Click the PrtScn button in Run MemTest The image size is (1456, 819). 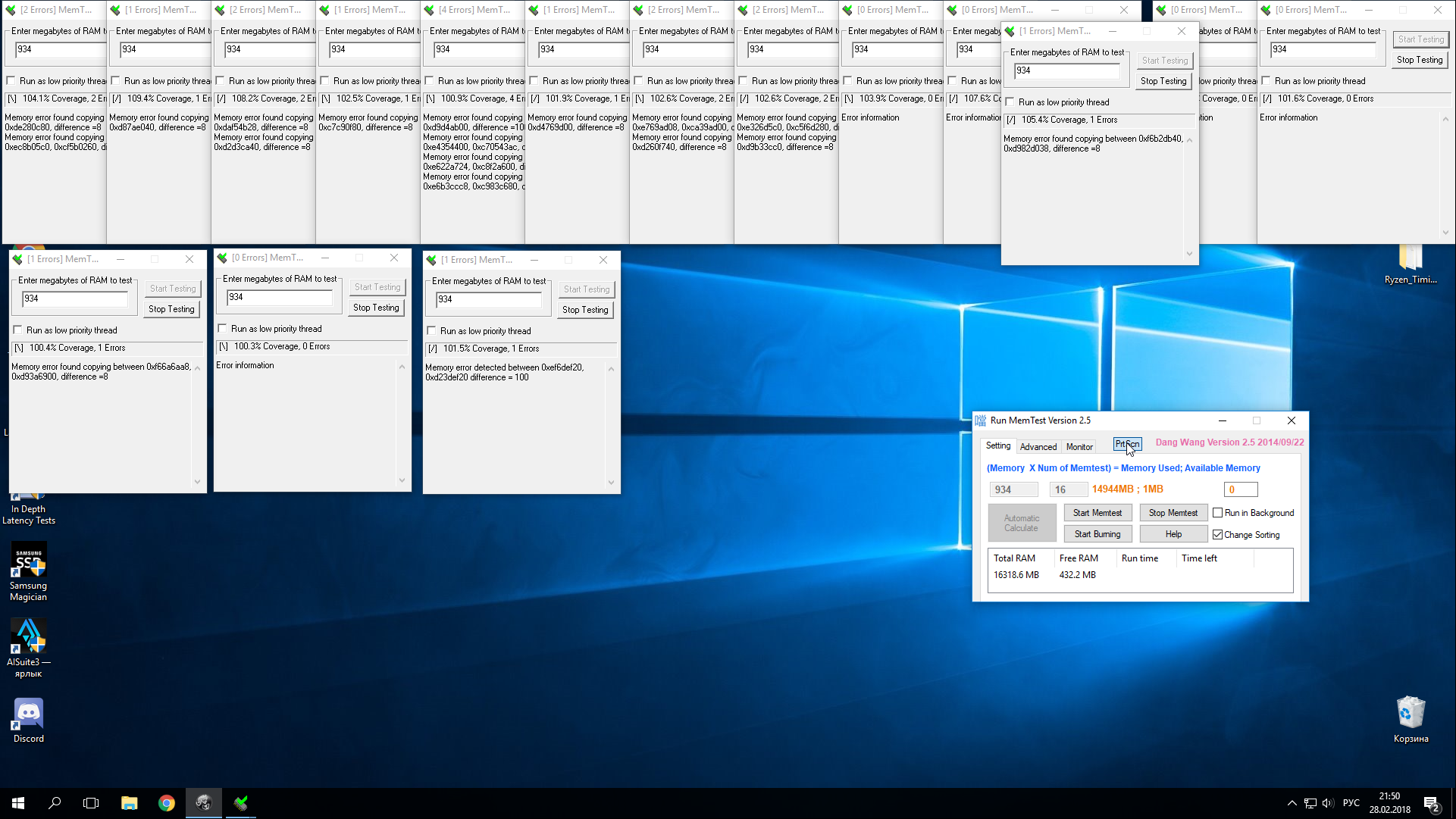click(x=1126, y=444)
